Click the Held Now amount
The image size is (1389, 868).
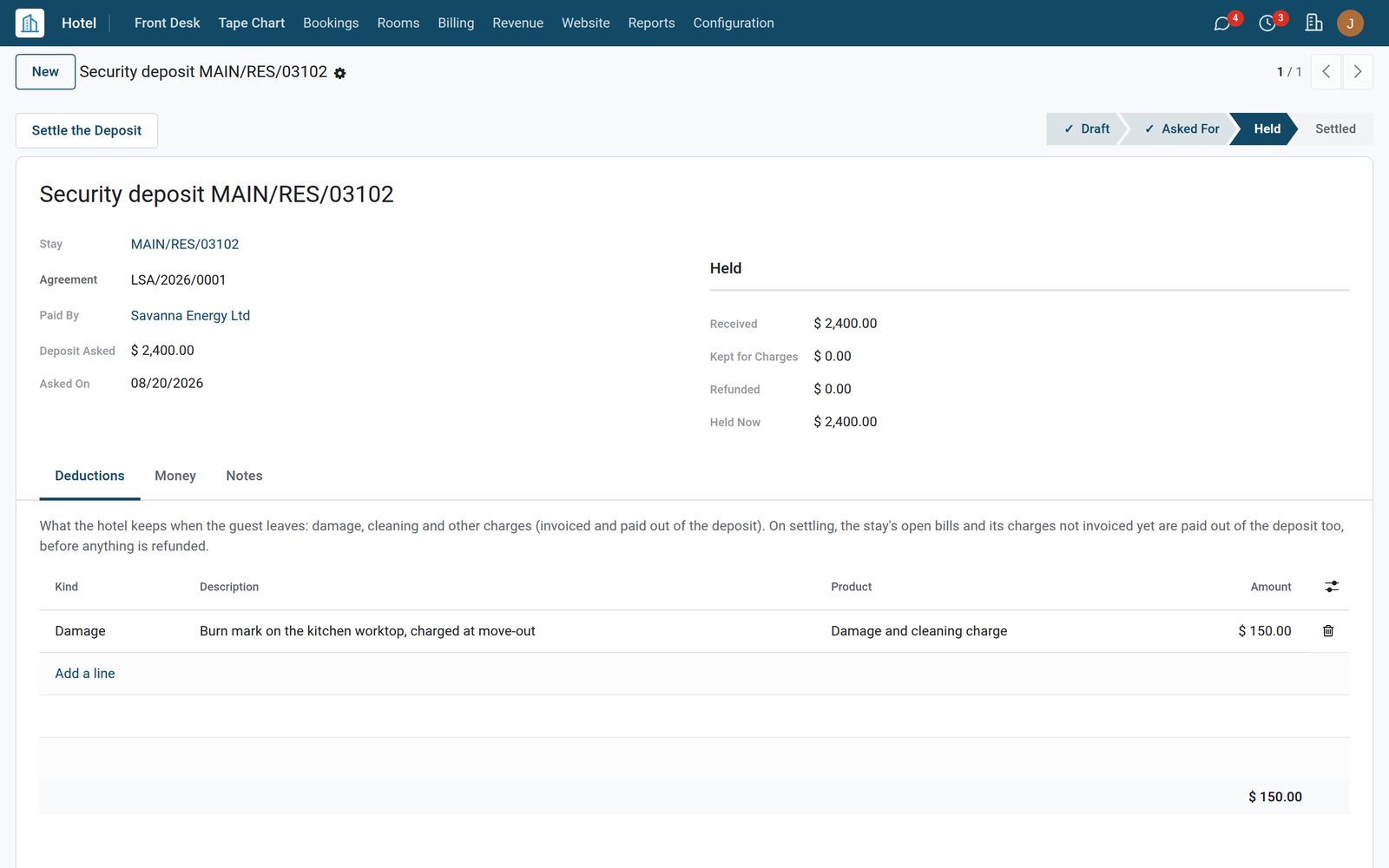coord(846,422)
